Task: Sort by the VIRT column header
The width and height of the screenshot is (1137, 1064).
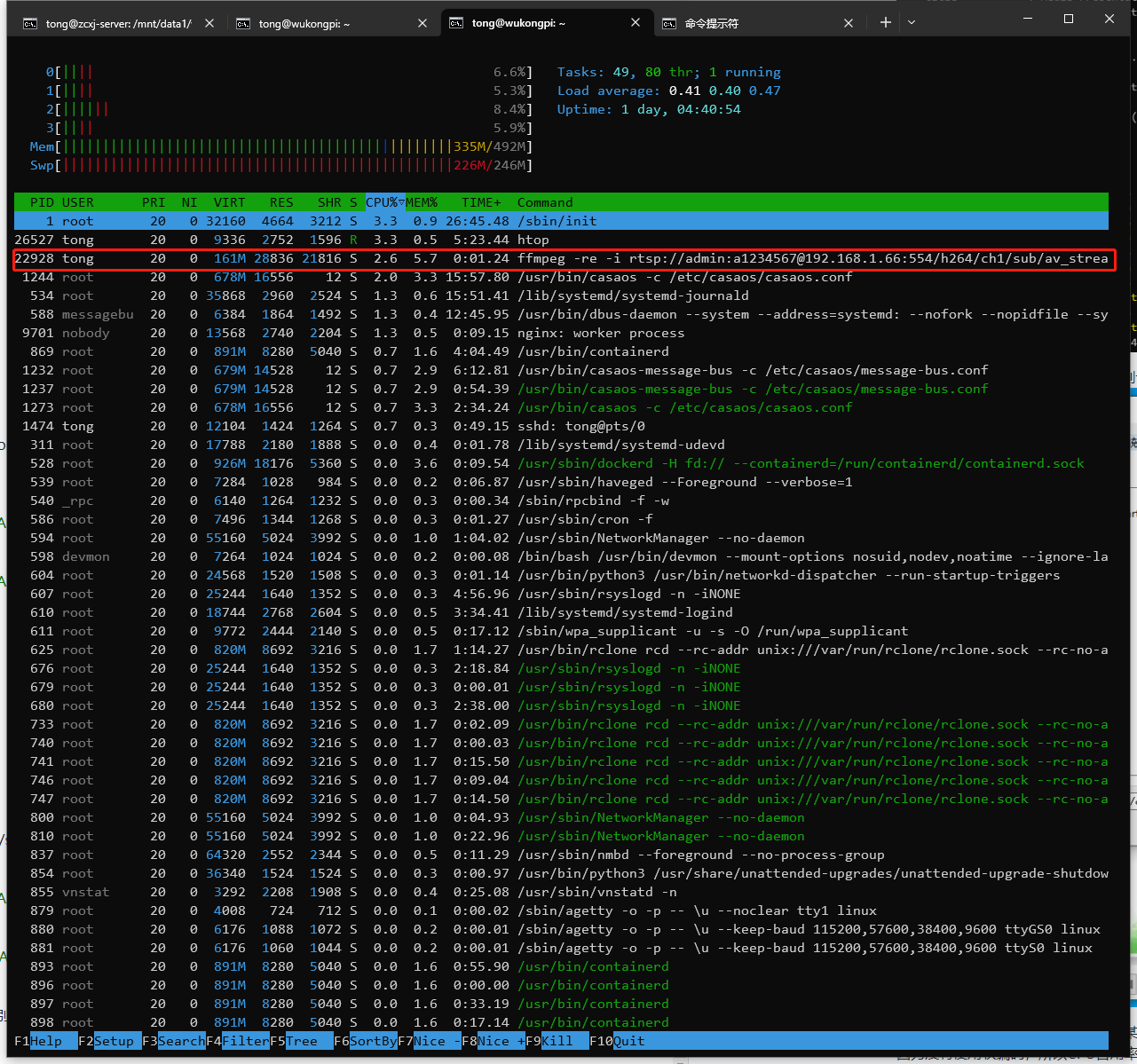Action: point(229,202)
